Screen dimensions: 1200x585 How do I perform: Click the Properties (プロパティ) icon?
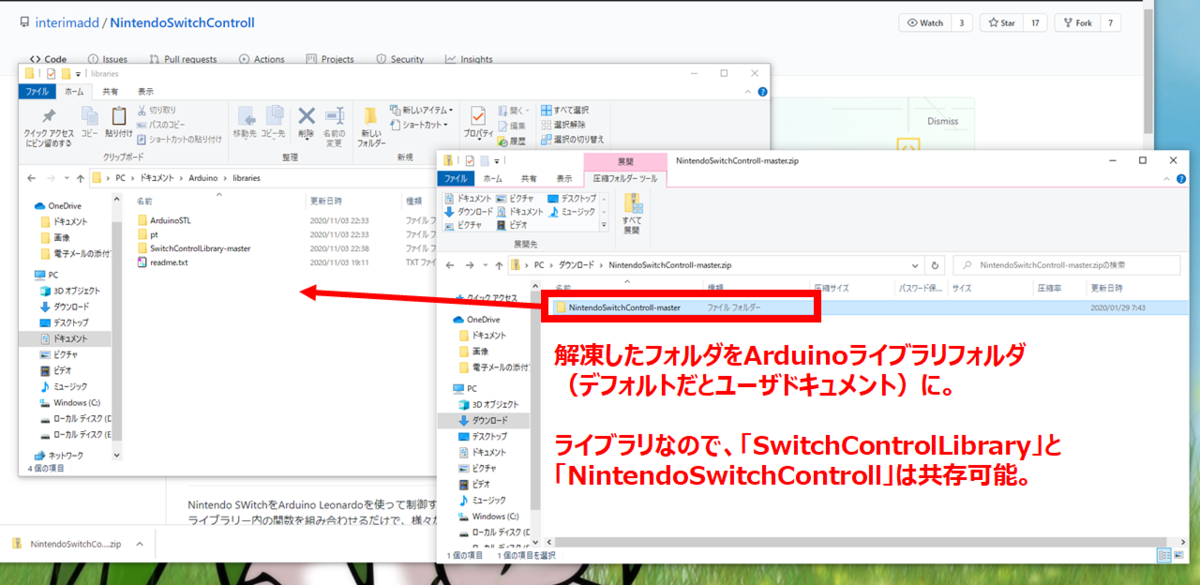pyautogui.click(x=478, y=122)
